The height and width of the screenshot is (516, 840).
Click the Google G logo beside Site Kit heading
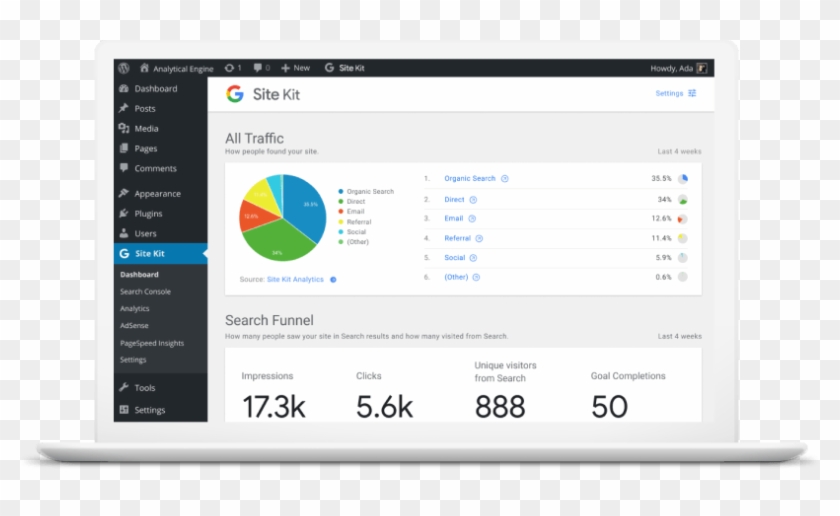[235, 94]
